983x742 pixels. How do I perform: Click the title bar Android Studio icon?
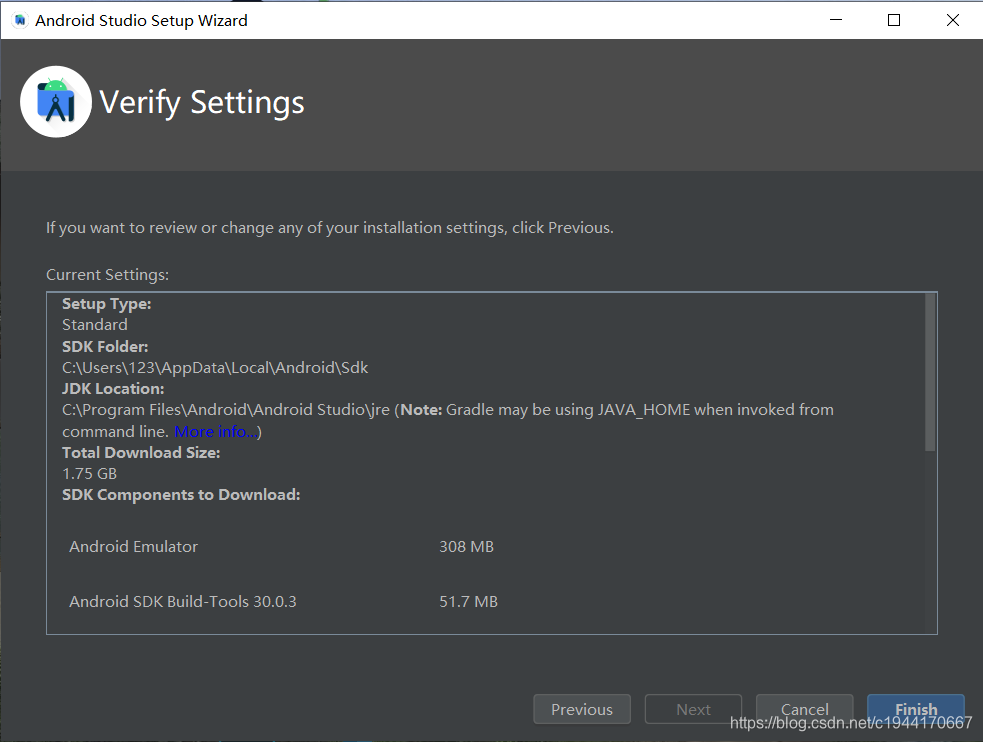click(20, 20)
